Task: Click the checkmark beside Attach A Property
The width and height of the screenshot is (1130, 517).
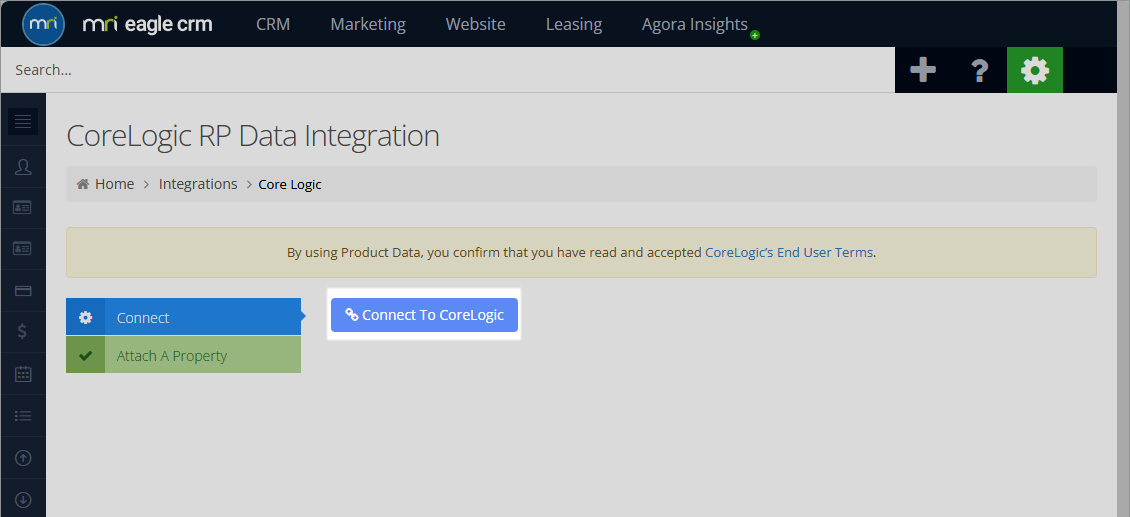Action: point(86,355)
